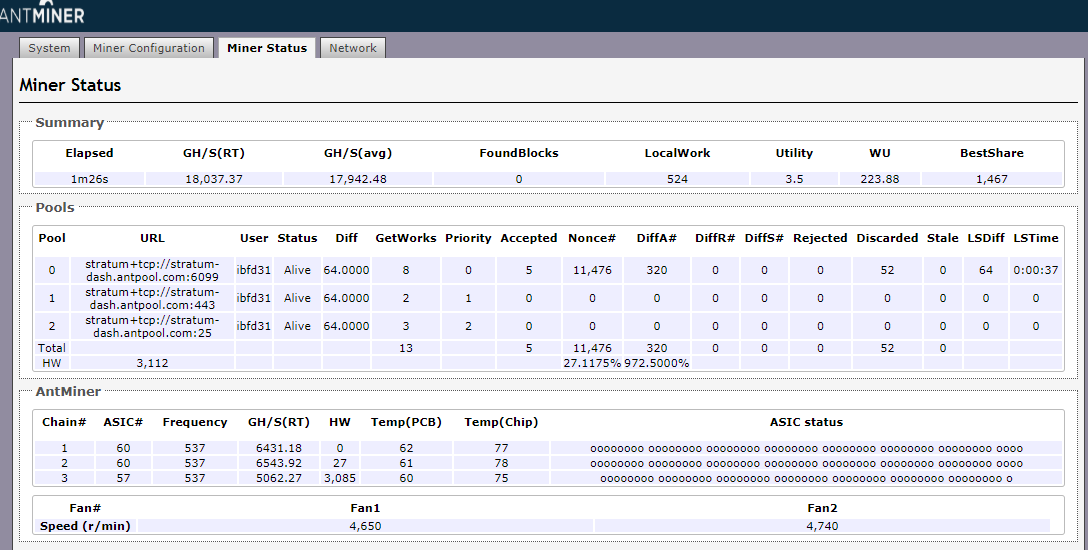
Task: Click the ASIC status column header
Action: [x=806, y=422]
